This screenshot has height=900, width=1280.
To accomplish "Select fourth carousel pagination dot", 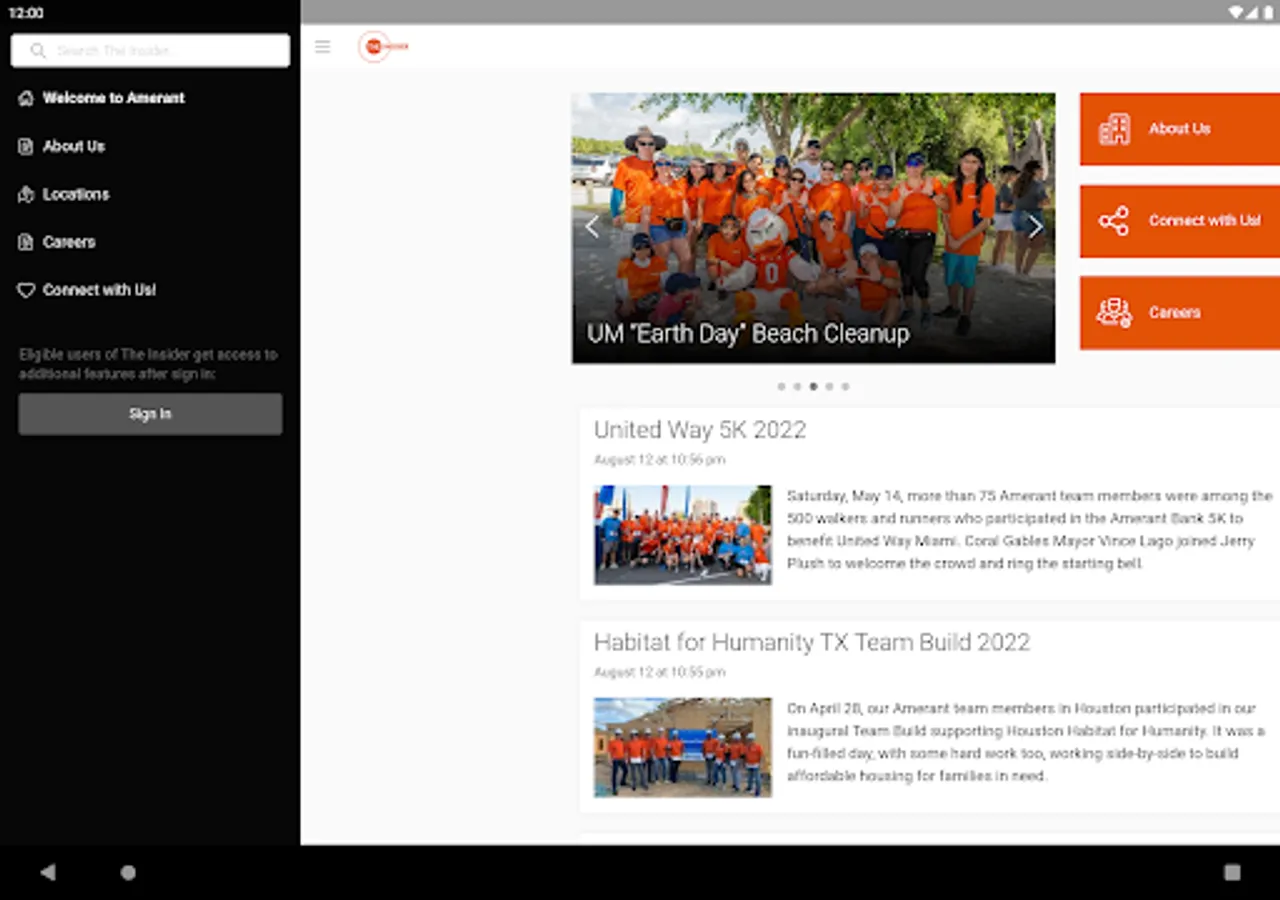I will click(829, 386).
